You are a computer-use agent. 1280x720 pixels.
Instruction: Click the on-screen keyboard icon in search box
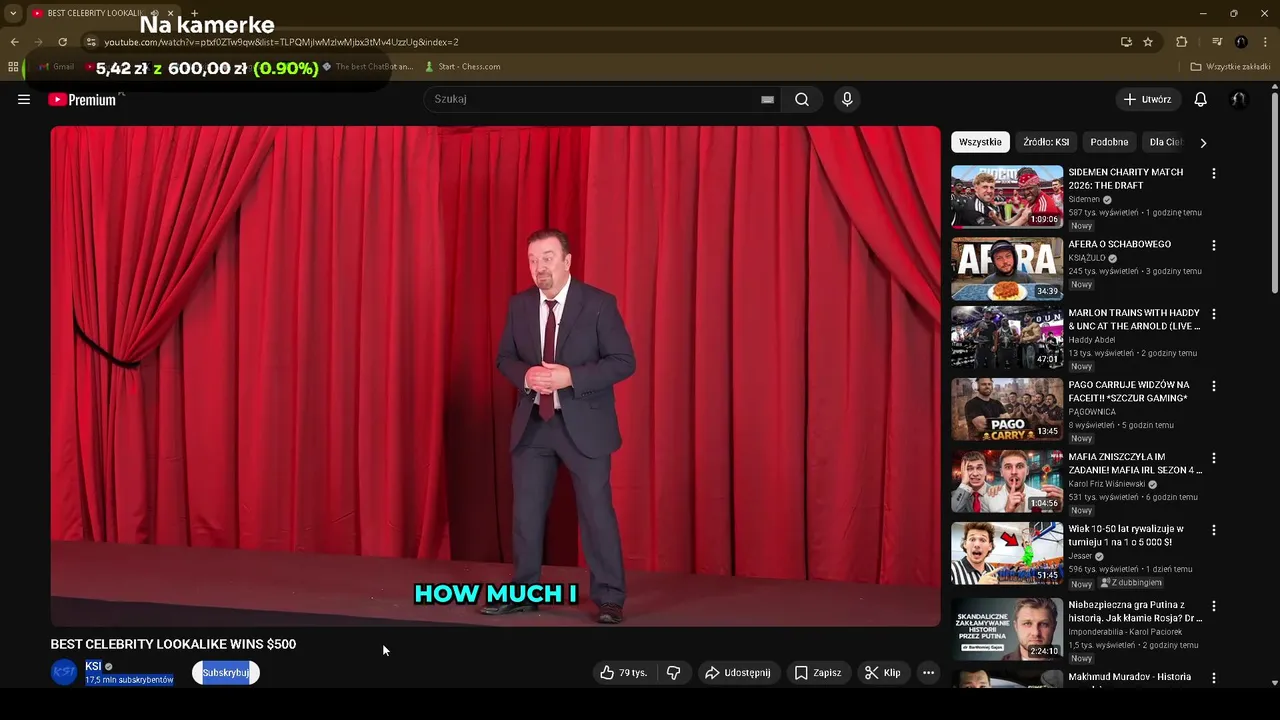tap(767, 99)
